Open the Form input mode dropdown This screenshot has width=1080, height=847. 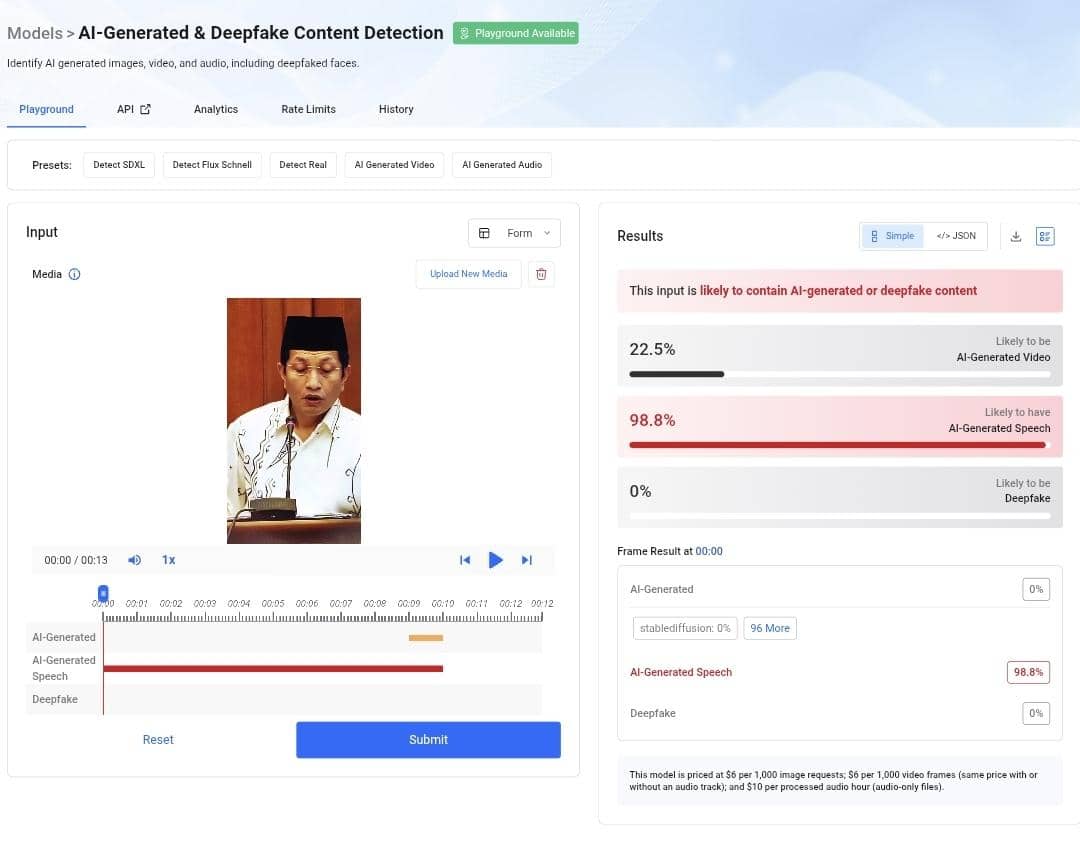pyautogui.click(x=514, y=233)
